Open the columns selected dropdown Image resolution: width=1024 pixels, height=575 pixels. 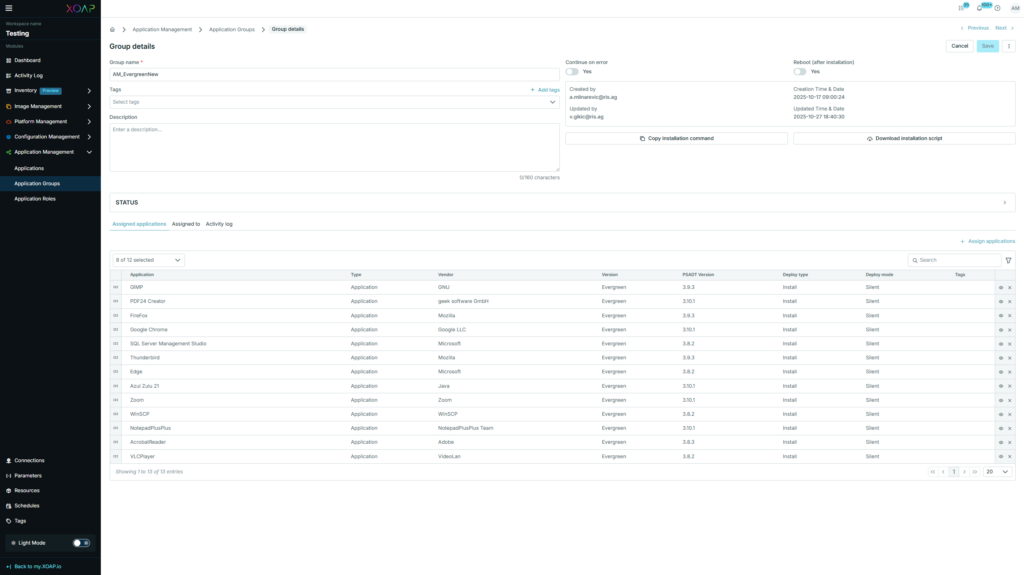147,260
